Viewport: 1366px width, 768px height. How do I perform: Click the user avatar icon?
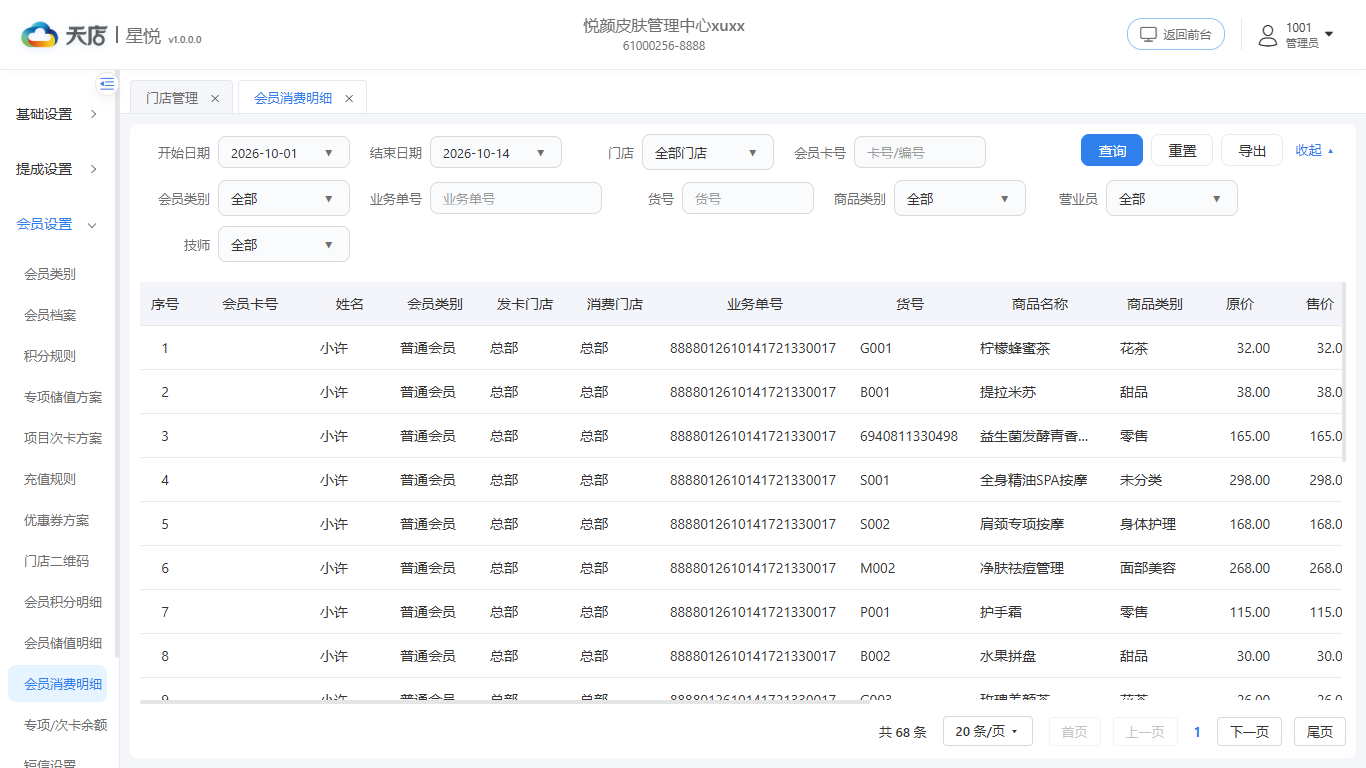click(x=1268, y=35)
